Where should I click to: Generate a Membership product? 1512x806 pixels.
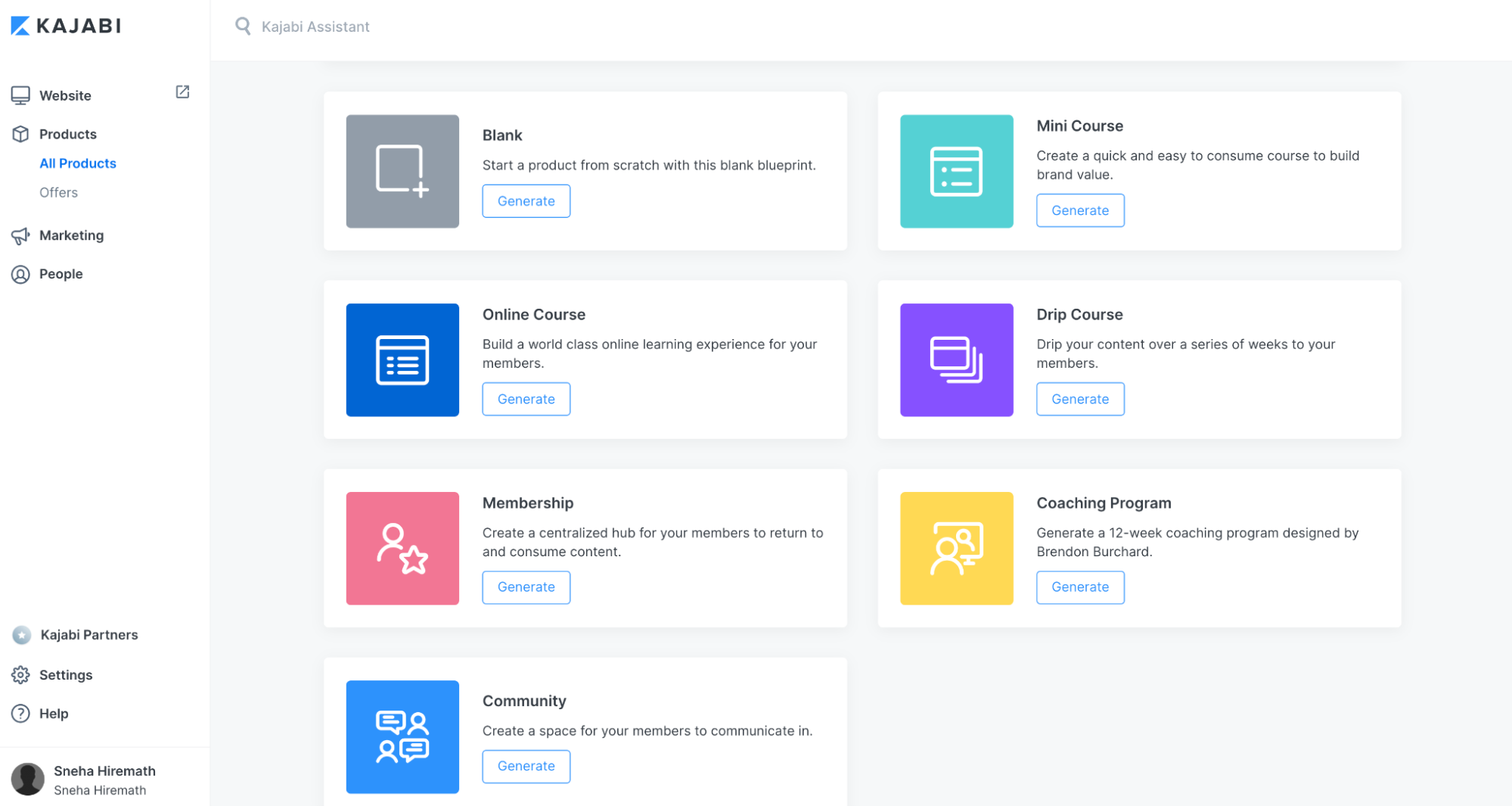tap(526, 587)
